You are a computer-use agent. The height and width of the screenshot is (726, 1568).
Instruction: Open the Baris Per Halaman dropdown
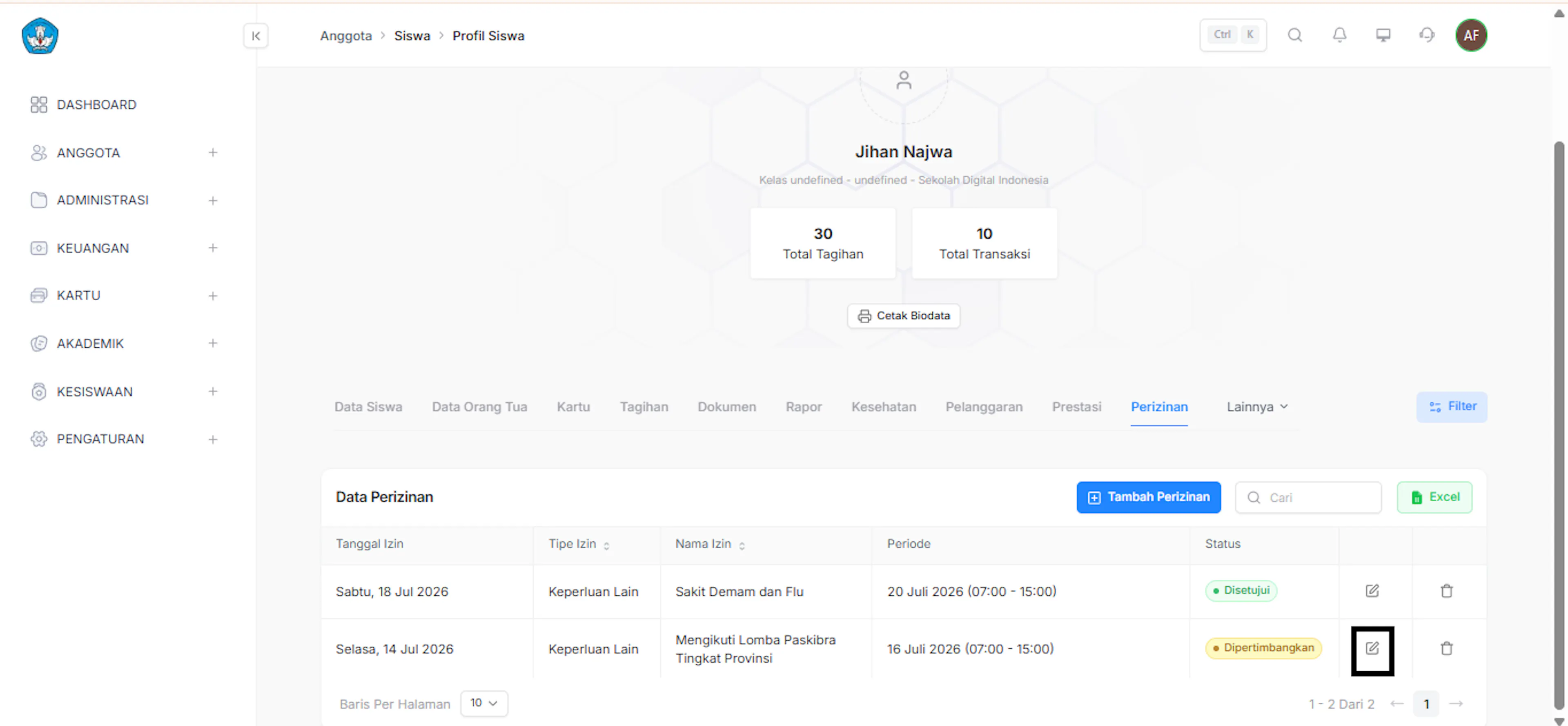click(484, 704)
